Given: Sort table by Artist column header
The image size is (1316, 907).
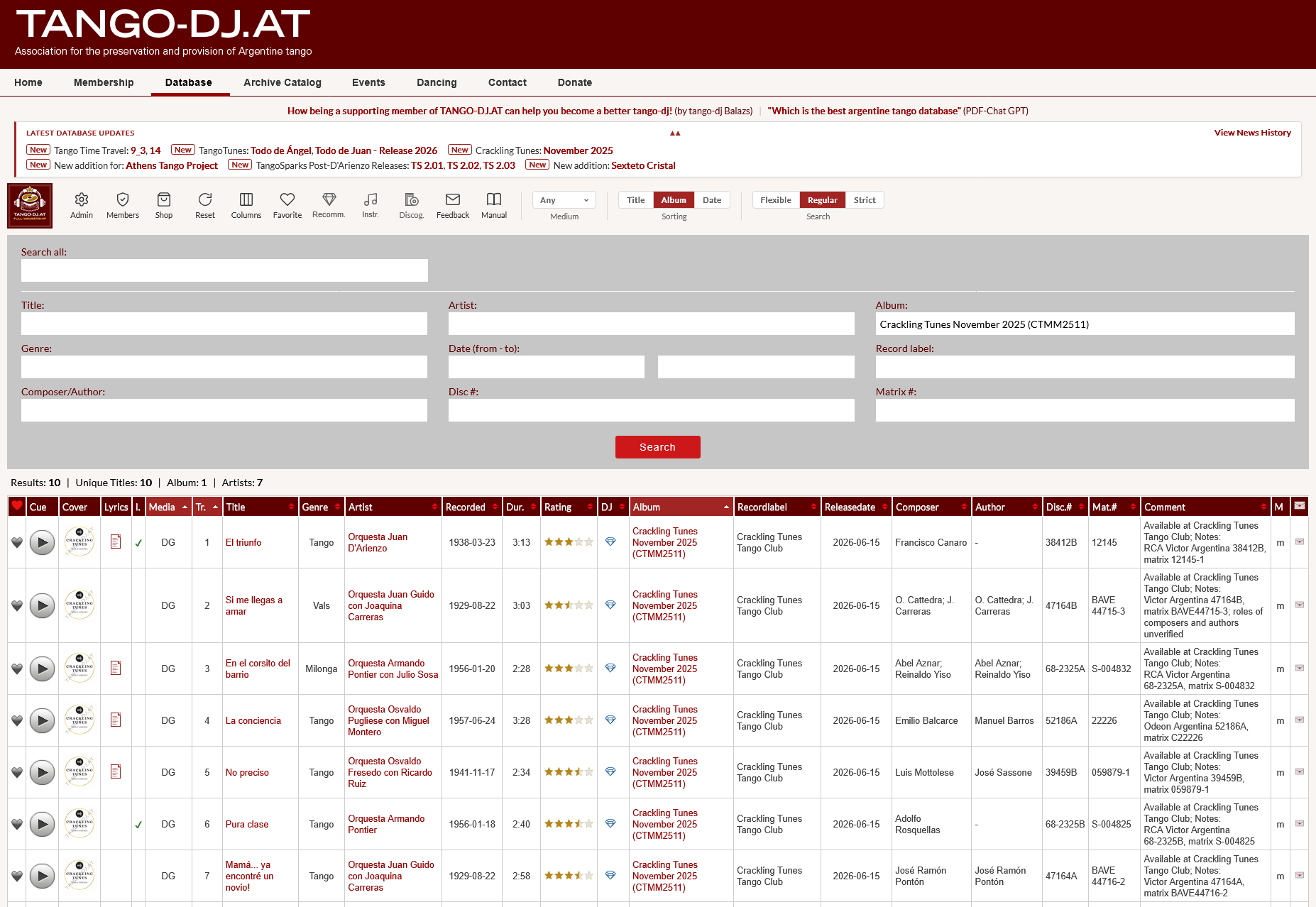Looking at the screenshot, I should (393, 507).
